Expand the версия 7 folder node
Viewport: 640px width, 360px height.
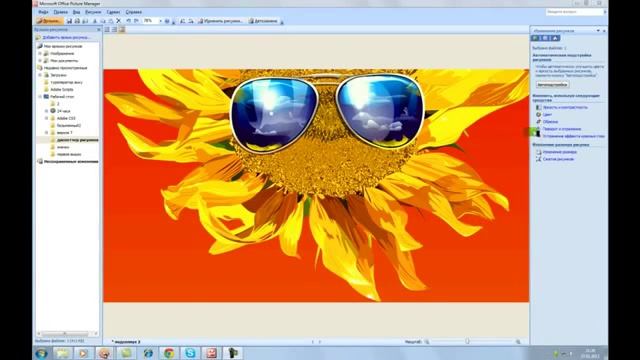(47, 133)
